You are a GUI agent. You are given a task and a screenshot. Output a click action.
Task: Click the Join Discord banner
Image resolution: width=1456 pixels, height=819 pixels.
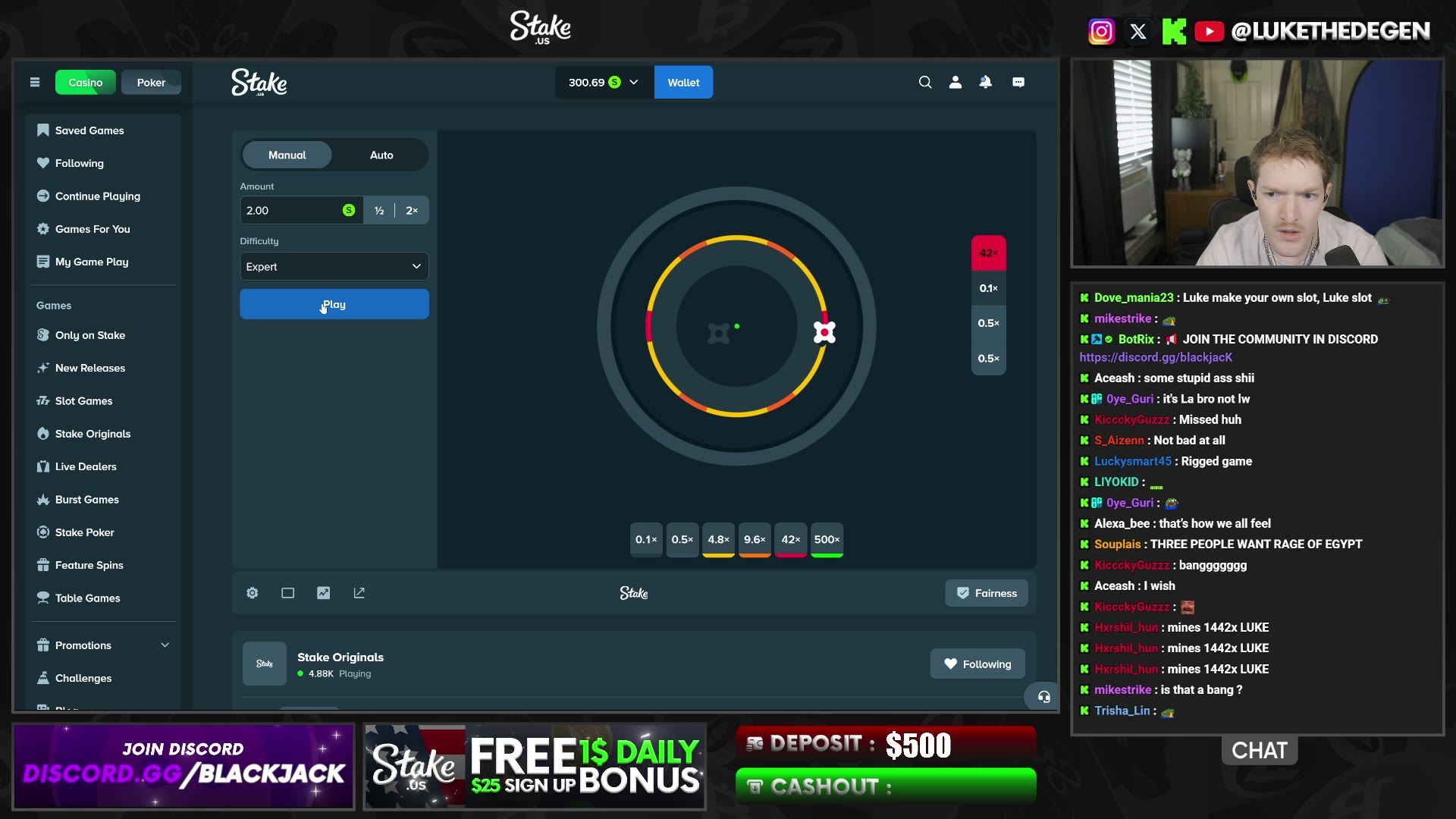tap(184, 767)
